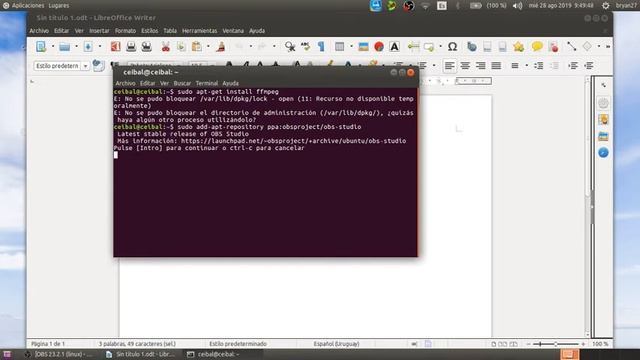Insert a text box
Image resolution: width=640 pixels, height=360 pixels.
click(394, 47)
